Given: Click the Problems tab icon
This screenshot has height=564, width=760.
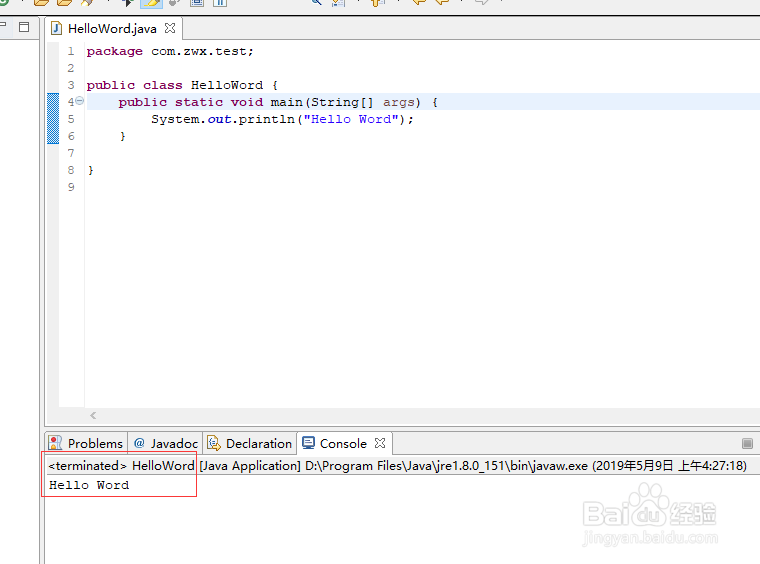Looking at the screenshot, I should pyautogui.click(x=55, y=443).
